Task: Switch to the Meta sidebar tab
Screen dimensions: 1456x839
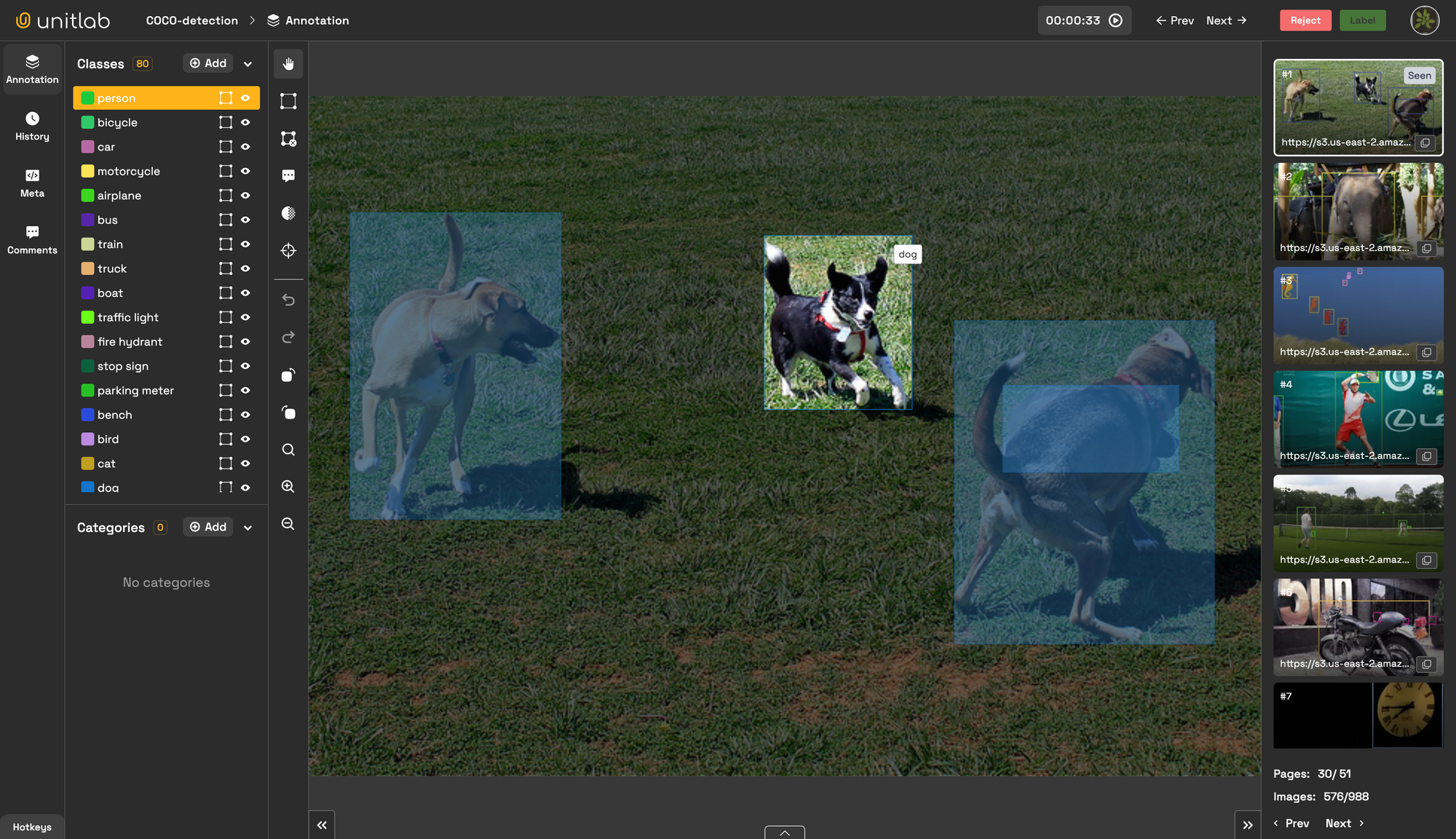Action: [32, 183]
